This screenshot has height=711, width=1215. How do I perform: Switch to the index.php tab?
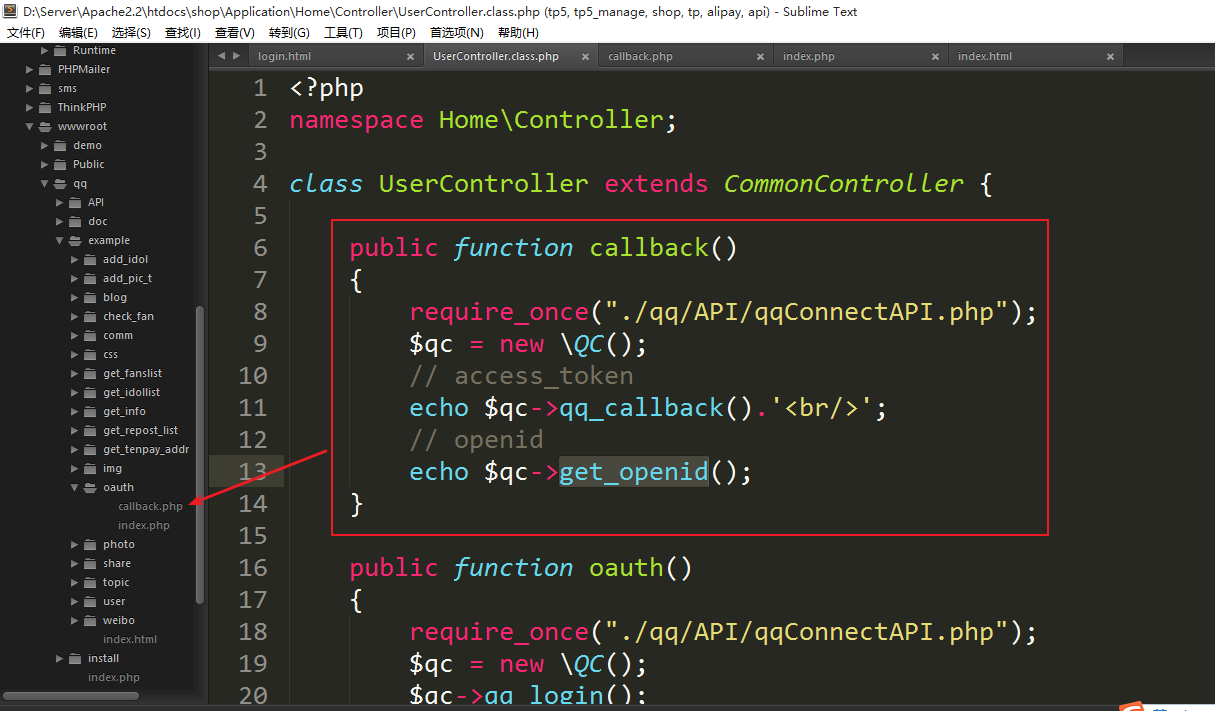(808, 57)
